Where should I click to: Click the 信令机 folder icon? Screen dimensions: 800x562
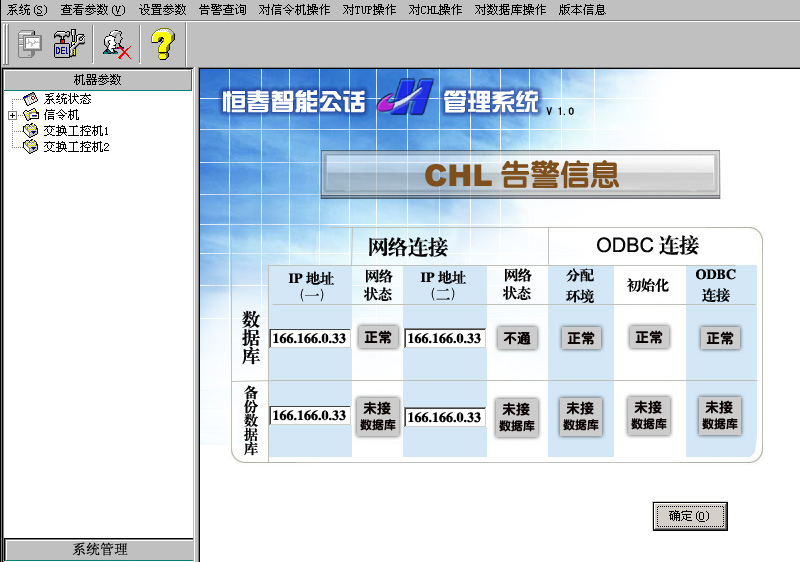click(x=31, y=115)
